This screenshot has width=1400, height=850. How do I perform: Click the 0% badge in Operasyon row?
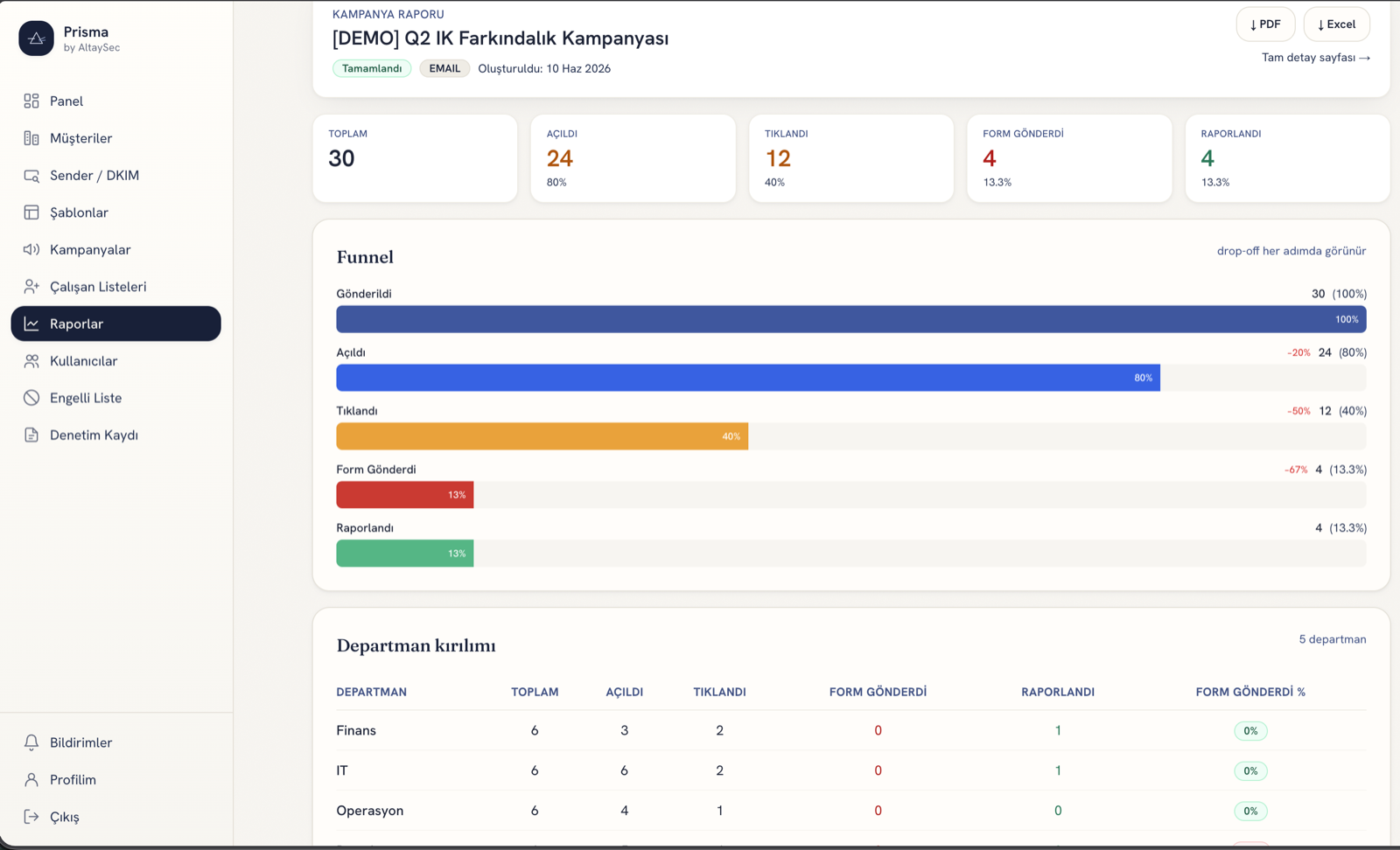pyautogui.click(x=1250, y=812)
